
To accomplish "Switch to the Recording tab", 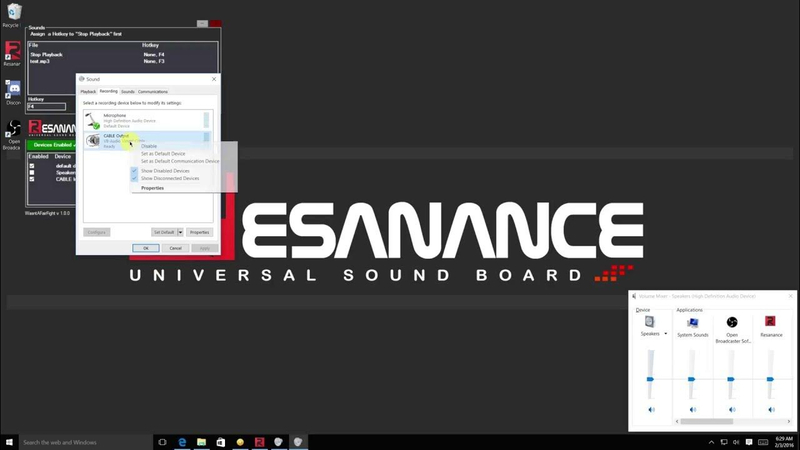I will point(108,91).
